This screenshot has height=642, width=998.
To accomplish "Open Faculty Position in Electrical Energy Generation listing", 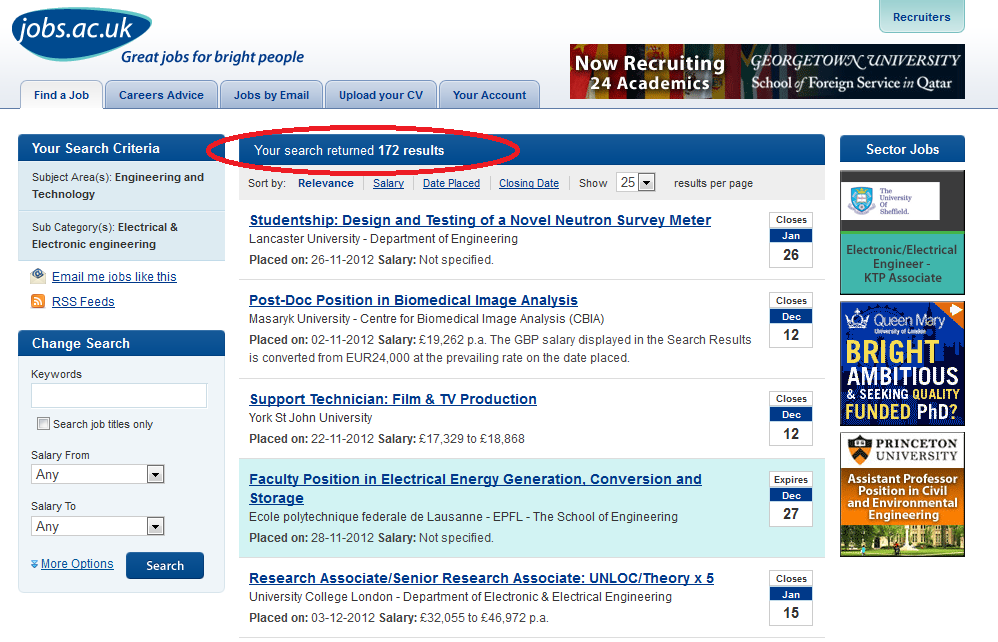I will click(x=475, y=489).
